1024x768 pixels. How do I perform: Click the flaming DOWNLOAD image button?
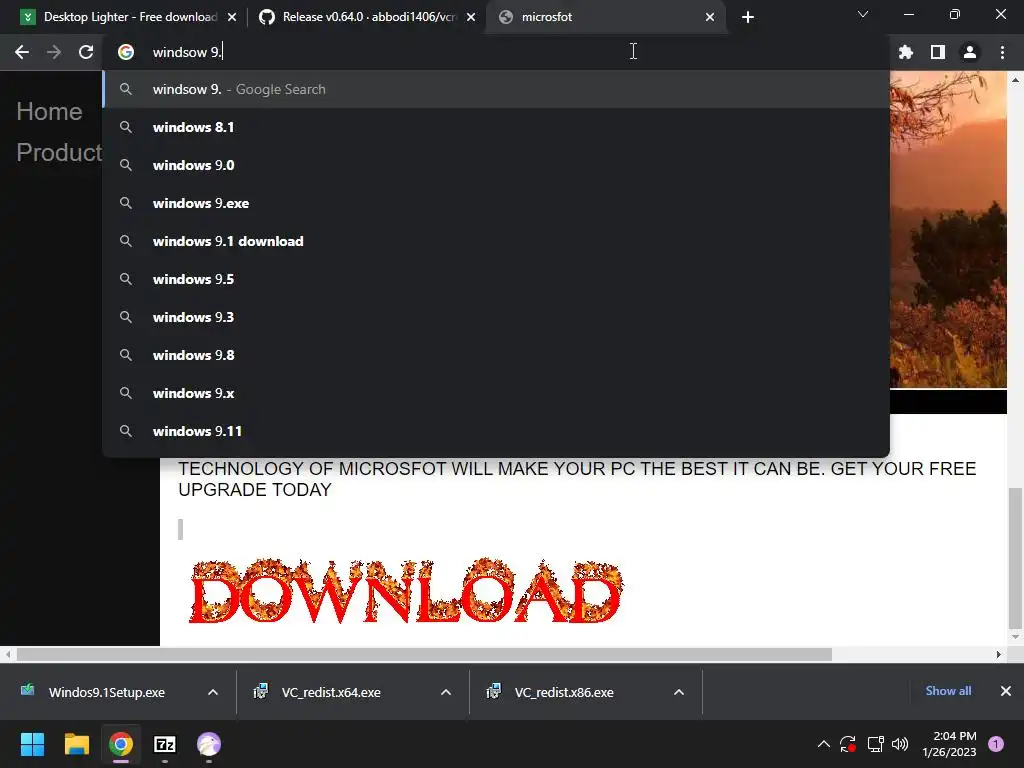[406, 590]
